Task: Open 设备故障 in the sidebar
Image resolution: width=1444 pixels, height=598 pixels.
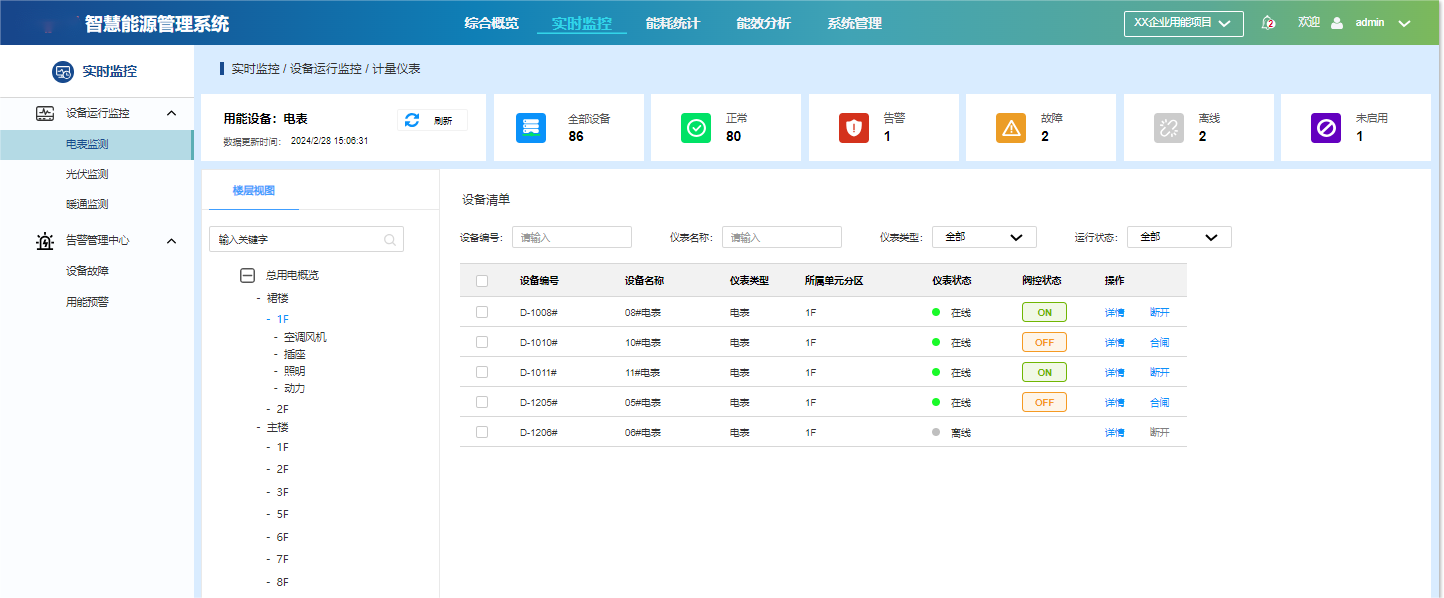Action: tap(87, 271)
